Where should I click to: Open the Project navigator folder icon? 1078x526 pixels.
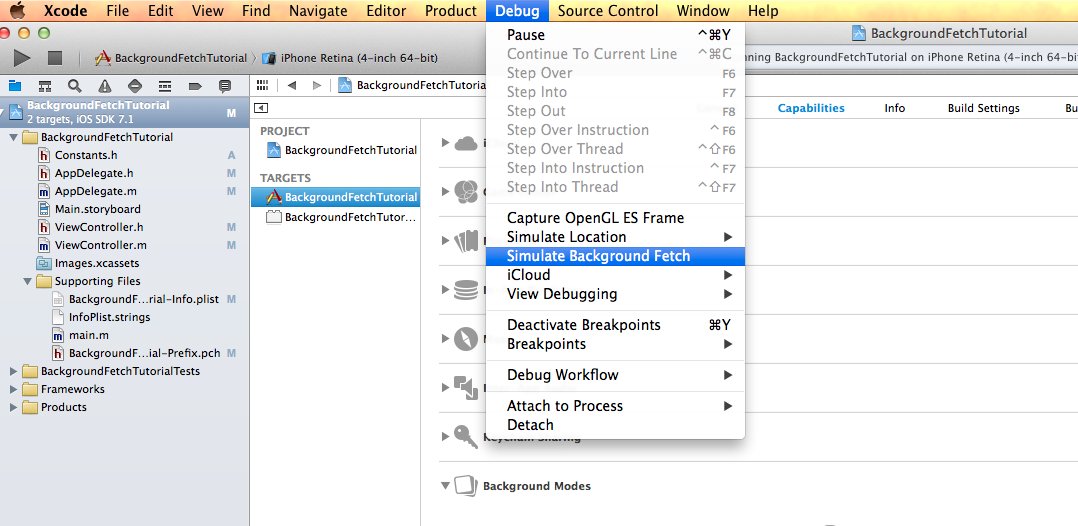tap(14, 86)
